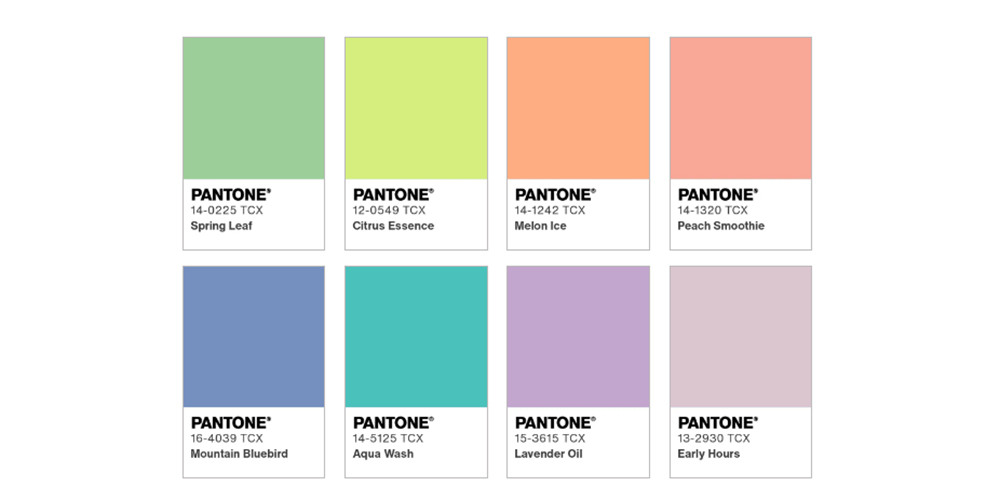Click the 'Melon Ice' color name
Image resolution: width=1000 pixels, height=500 pixels.
click(541, 226)
